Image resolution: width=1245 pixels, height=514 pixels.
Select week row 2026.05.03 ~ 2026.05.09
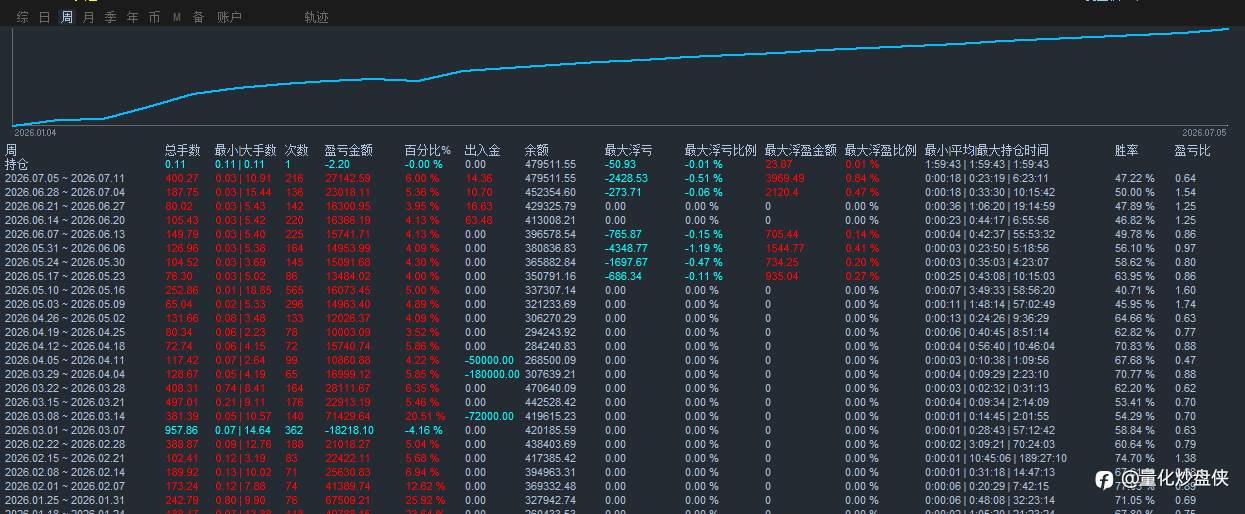click(65, 304)
